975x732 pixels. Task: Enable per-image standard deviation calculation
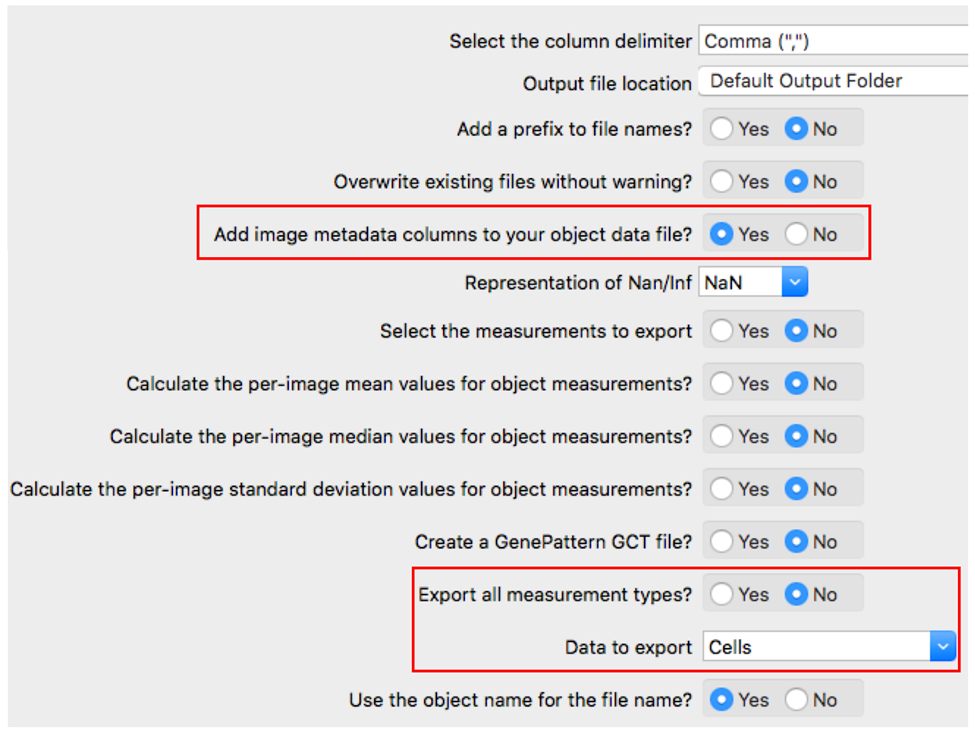click(722, 489)
